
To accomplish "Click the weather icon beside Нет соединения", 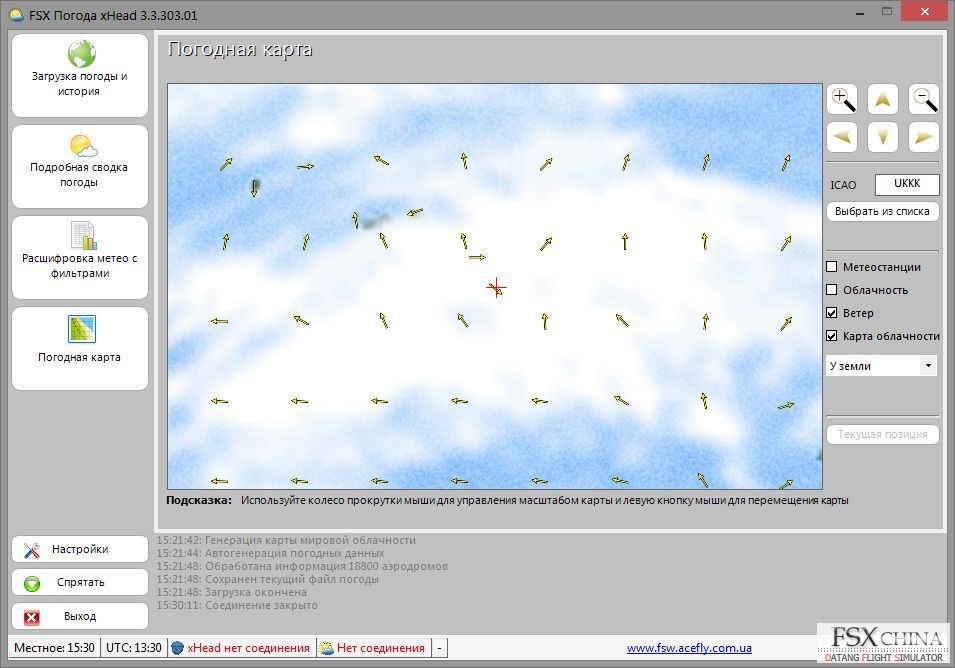I will point(326,648).
